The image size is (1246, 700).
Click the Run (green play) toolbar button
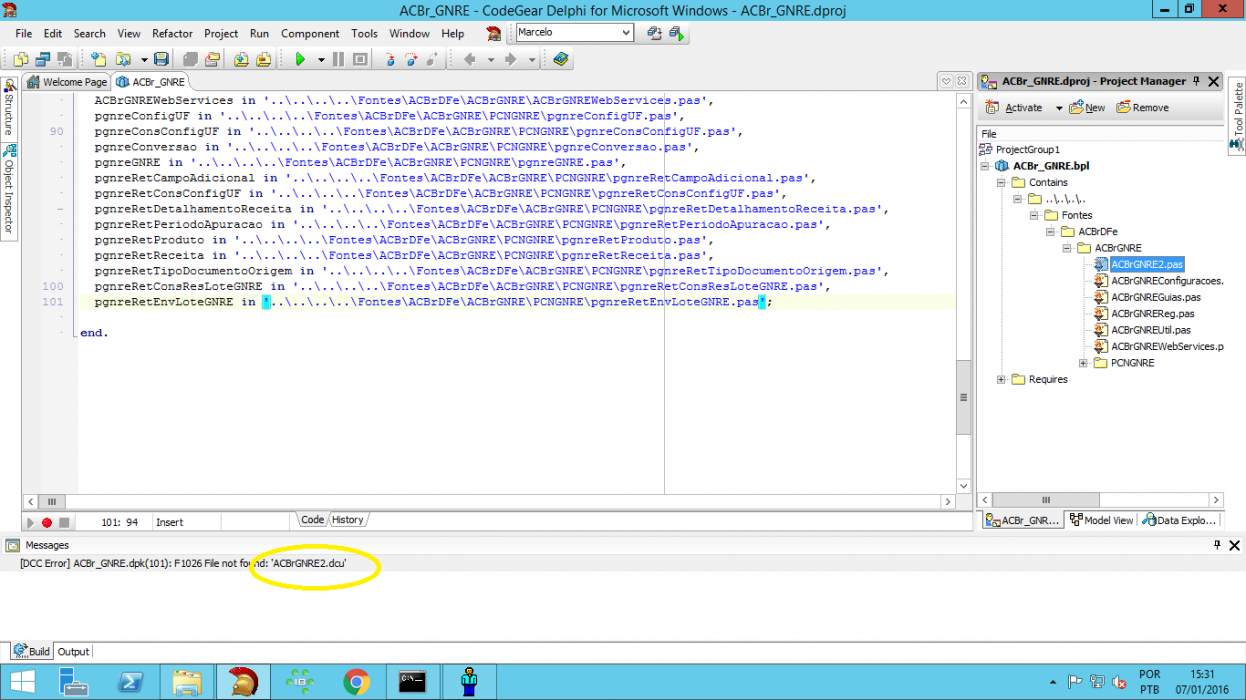[300, 59]
